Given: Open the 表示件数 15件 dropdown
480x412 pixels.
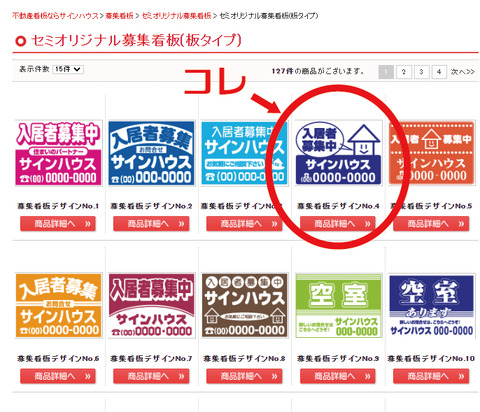Looking at the screenshot, I should click(68, 69).
